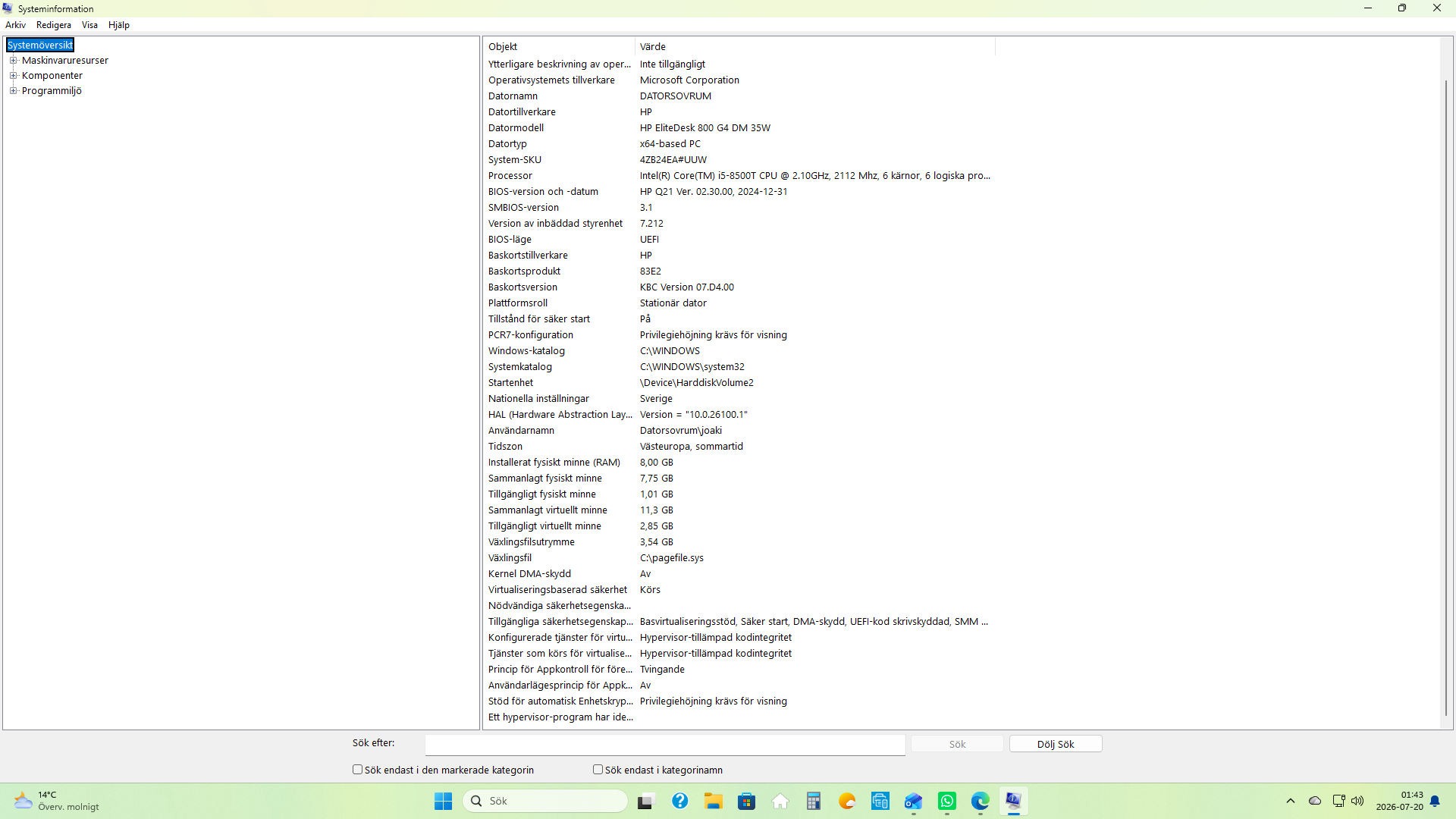Open the network display tray icon
The height and width of the screenshot is (819, 1456).
[x=1339, y=801]
